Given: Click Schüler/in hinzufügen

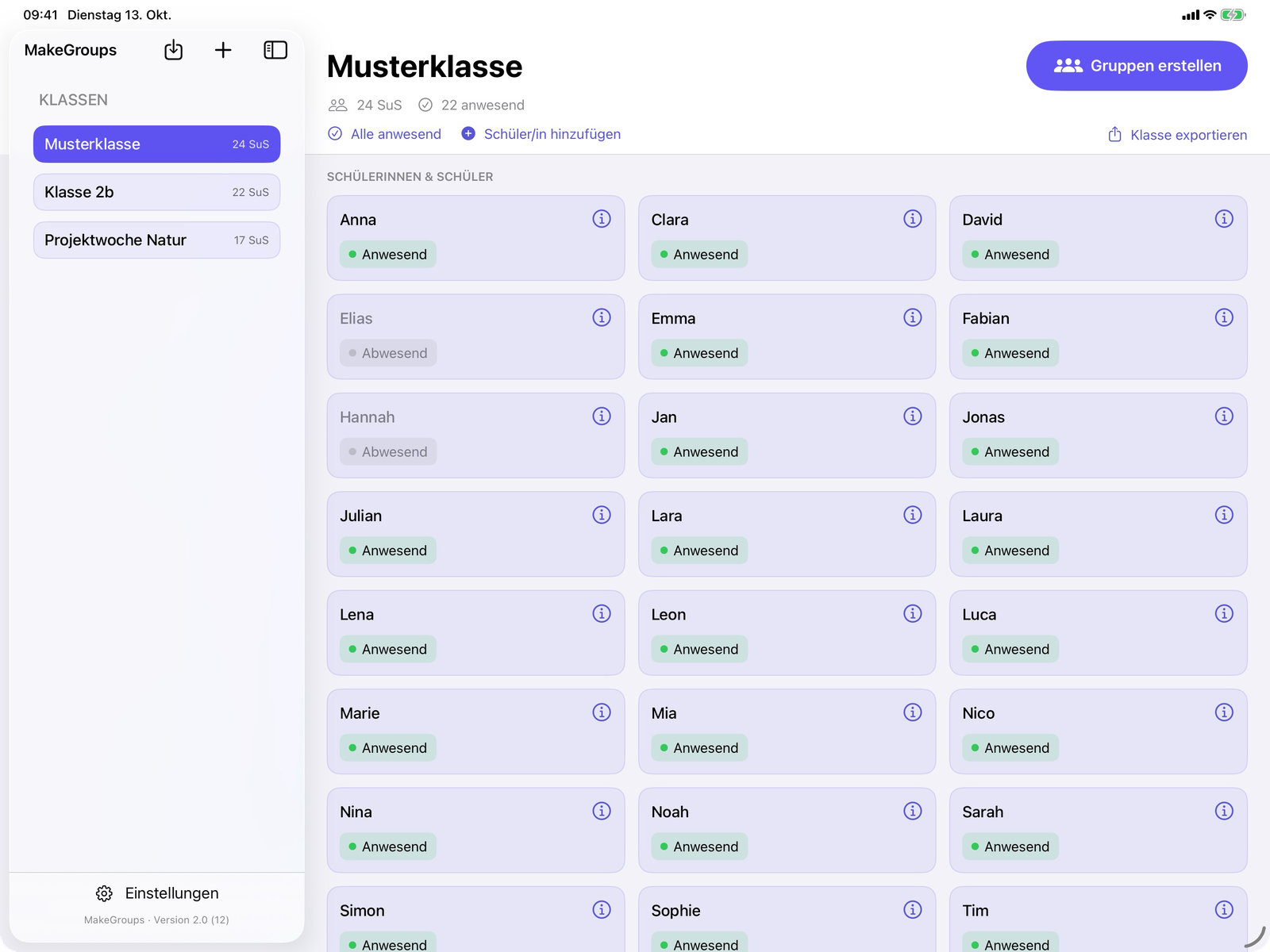Looking at the screenshot, I should 541,134.
